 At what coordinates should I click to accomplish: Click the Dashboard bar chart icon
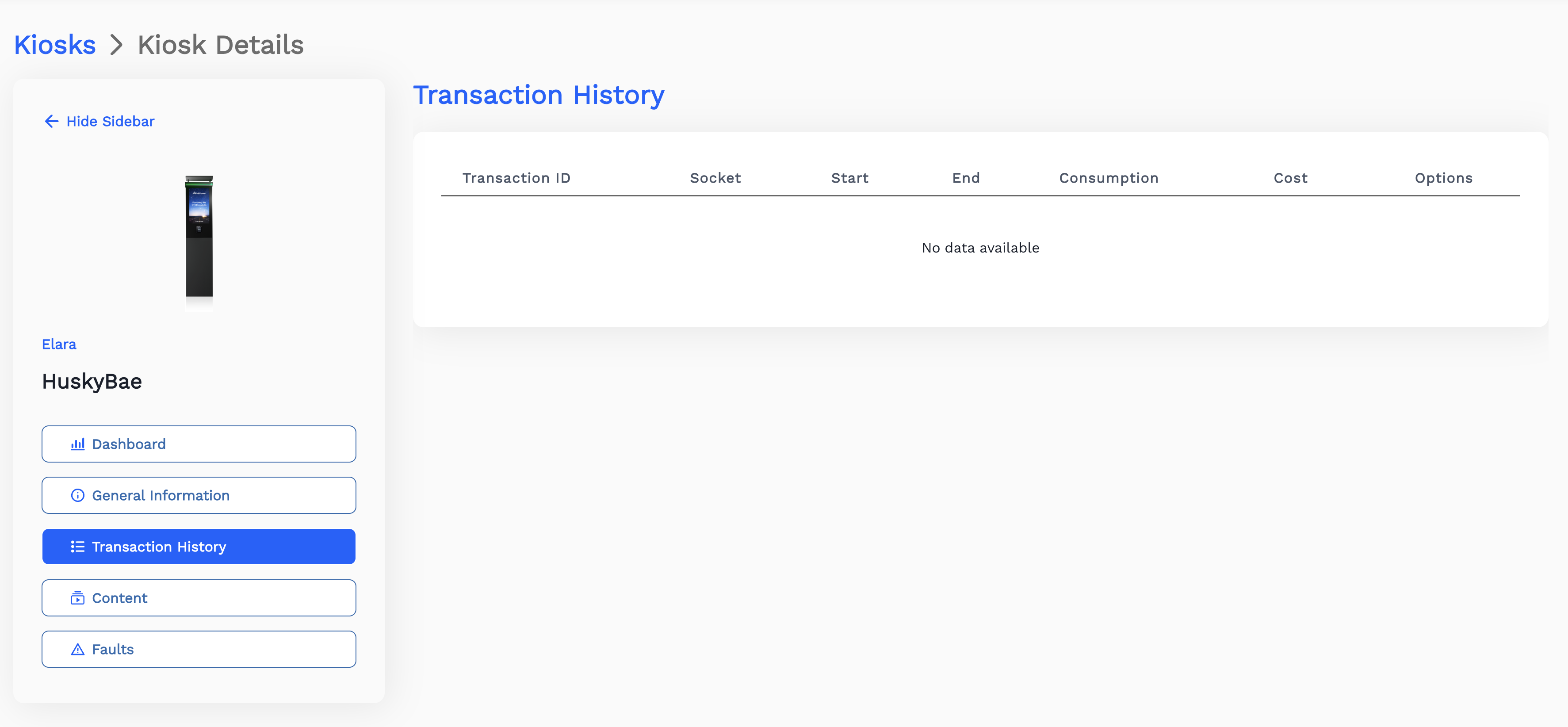click(77, 444)
